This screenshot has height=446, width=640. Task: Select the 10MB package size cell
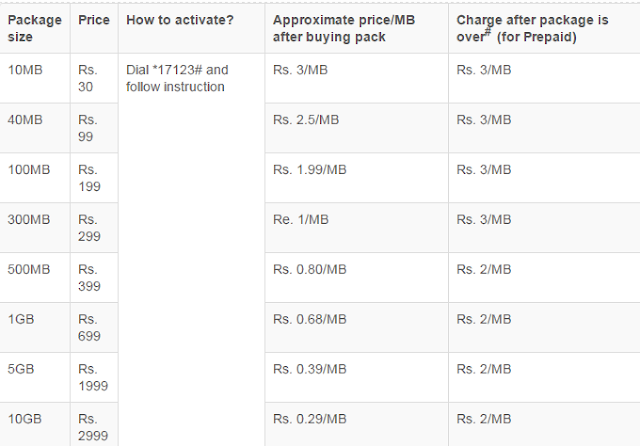point(25,70)
